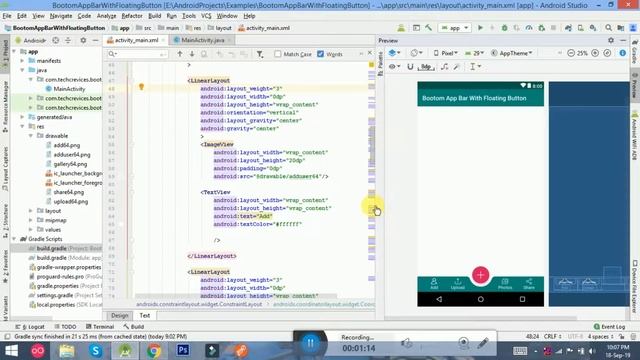Select MainActivity in project tree
Viewport: 640px width, 360px height.
pyautogui.click(x=65, y=89)
